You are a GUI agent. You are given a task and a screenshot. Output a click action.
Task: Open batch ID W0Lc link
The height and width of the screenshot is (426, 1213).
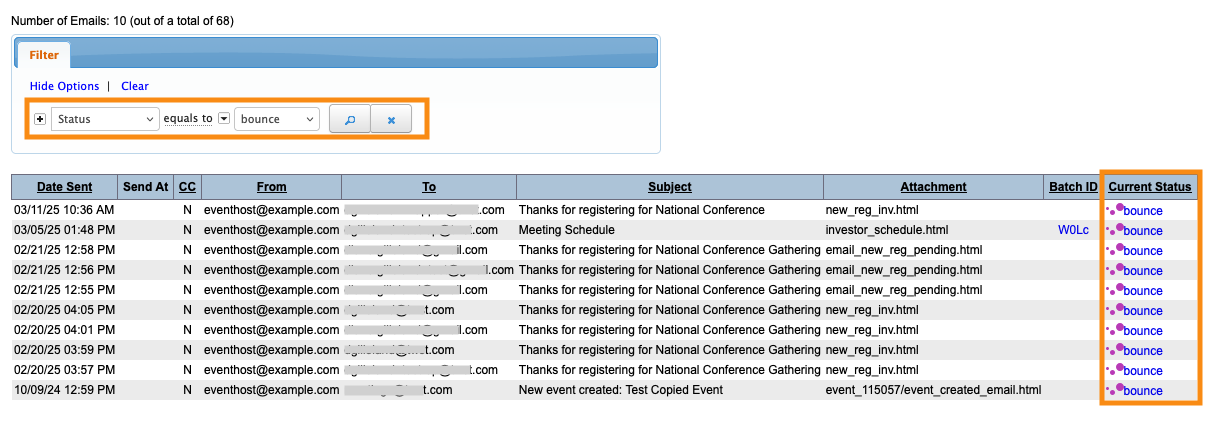(1074, 230)
